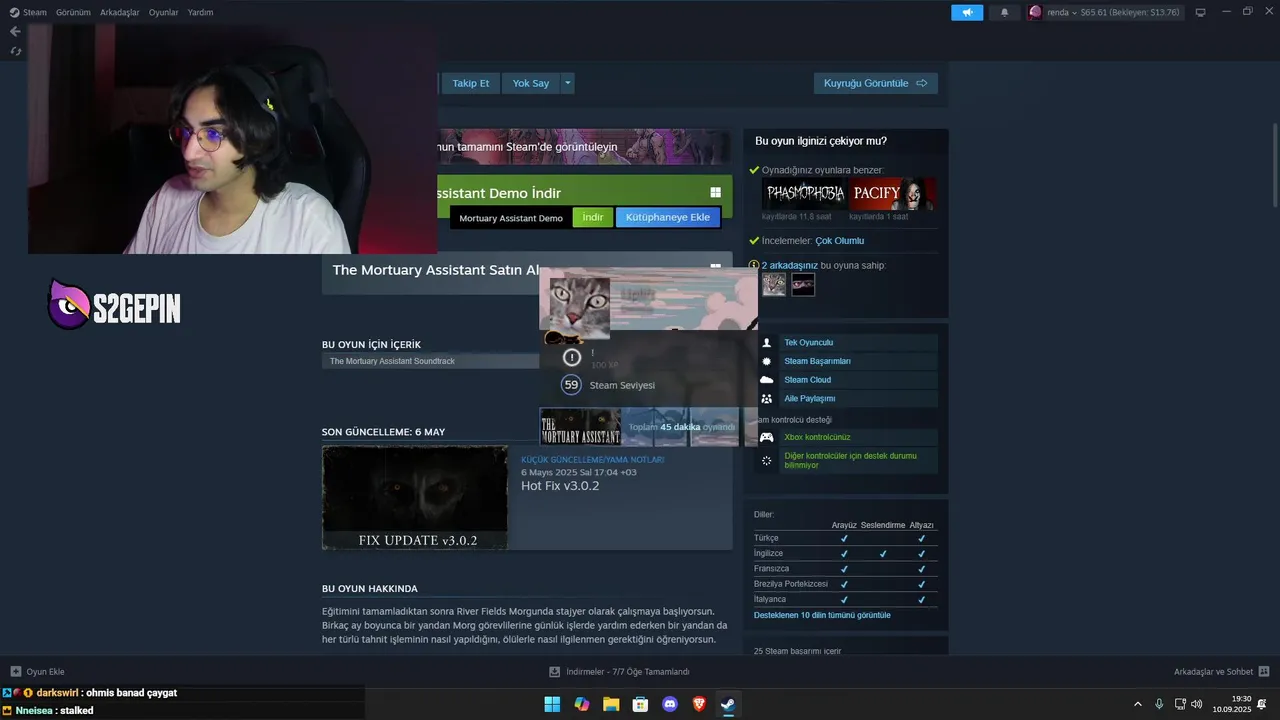This screenshot has width=1280, height=720.
Task: Click the Family Sharing people icon
Action: point(767,398)
